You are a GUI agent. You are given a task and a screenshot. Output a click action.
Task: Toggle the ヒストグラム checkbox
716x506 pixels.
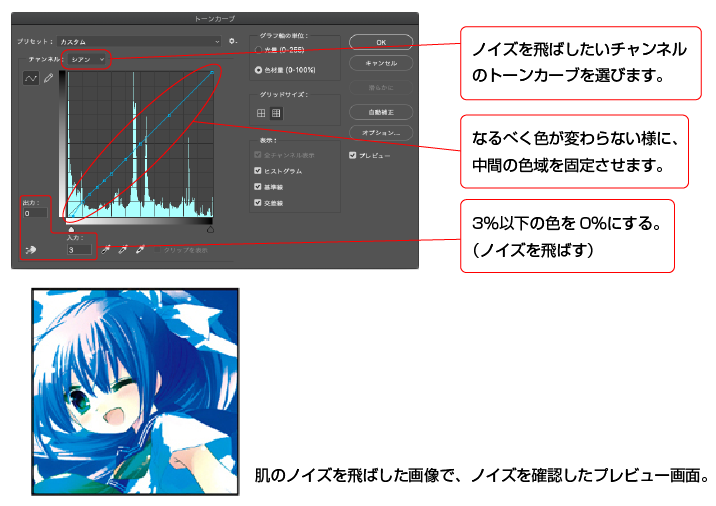point(258,170)
